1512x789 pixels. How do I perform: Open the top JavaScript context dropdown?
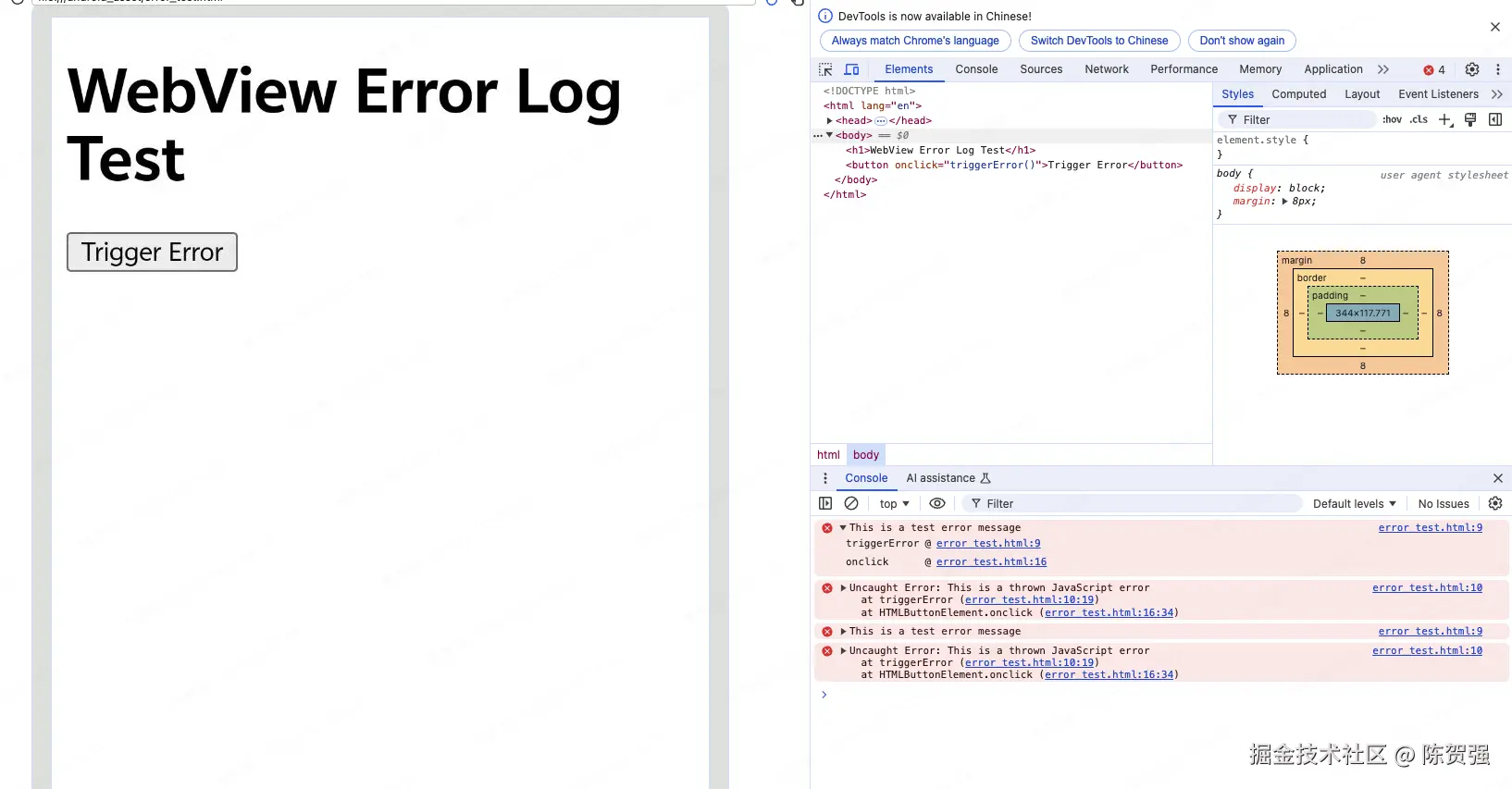894,504
